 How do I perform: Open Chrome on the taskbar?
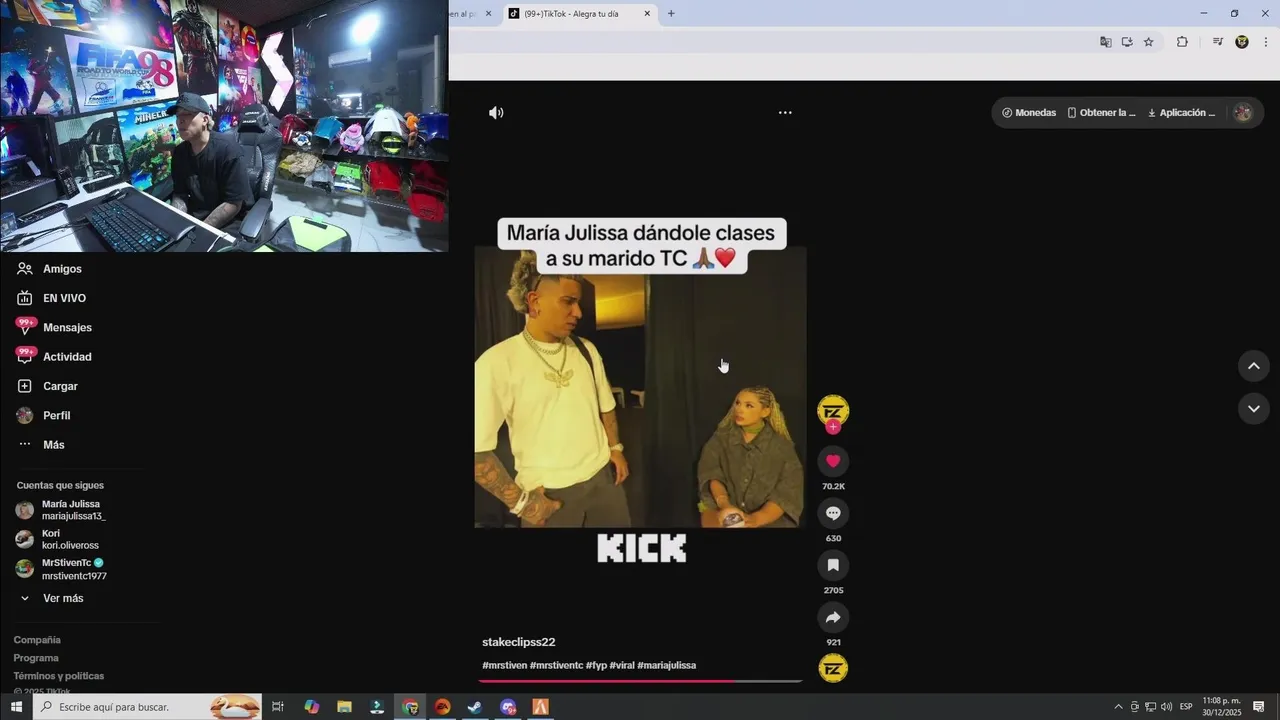[410, 707]
